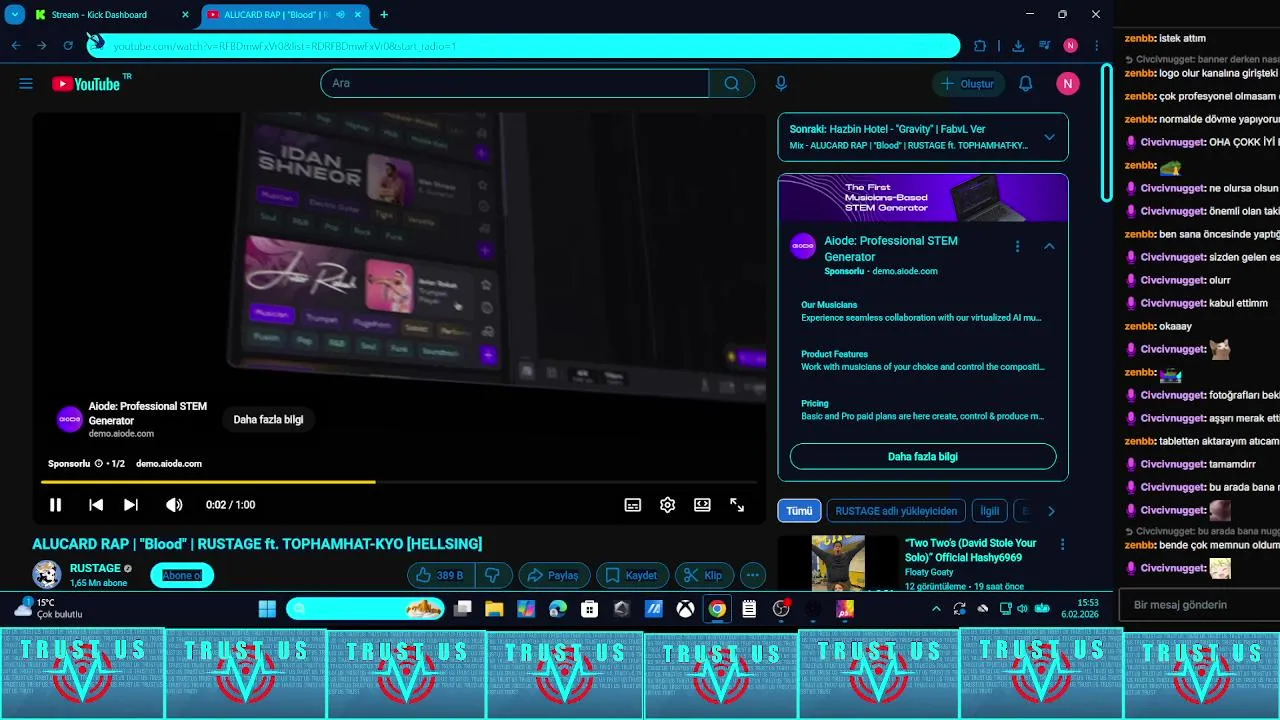Open the Product Features ad link
This screenshot has width=1280, height=720.
tap(834, 354)
